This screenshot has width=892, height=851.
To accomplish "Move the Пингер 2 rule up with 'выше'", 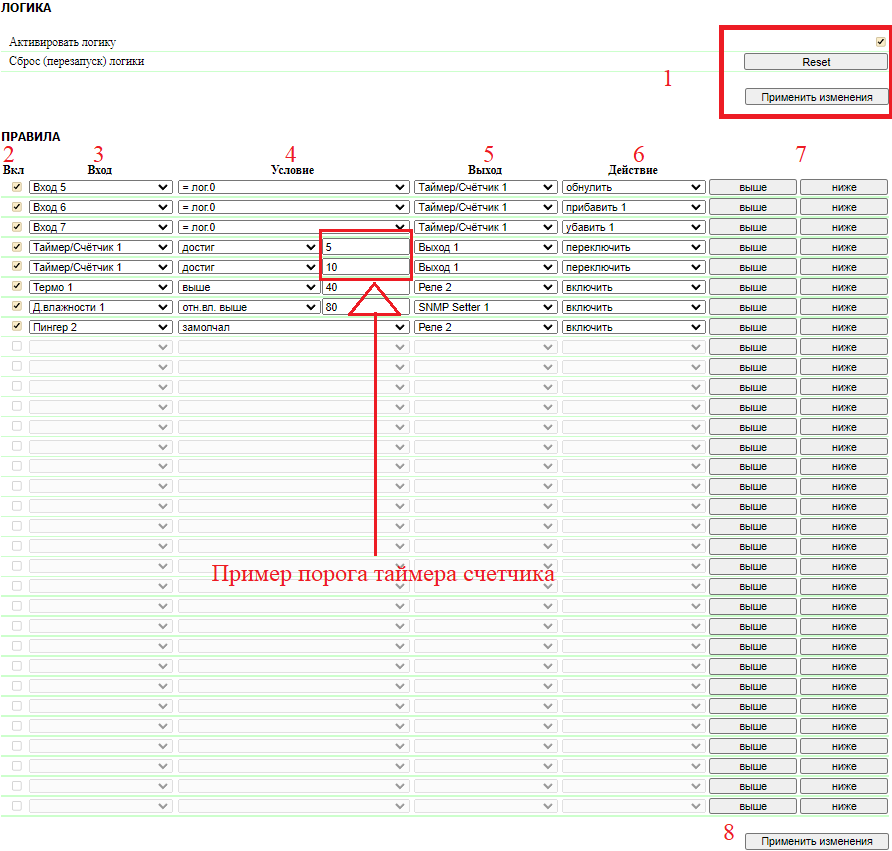I will pyautogui.click(x=752, y=327).
